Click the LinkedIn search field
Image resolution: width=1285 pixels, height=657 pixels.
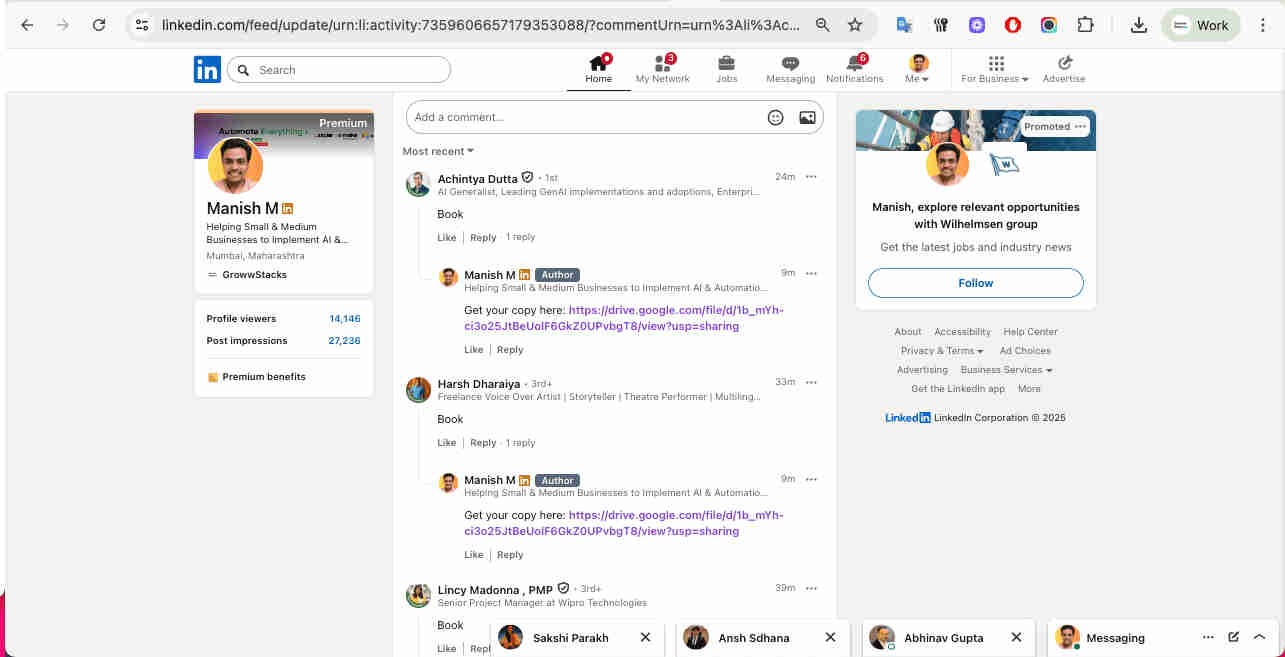click(339, 70)
